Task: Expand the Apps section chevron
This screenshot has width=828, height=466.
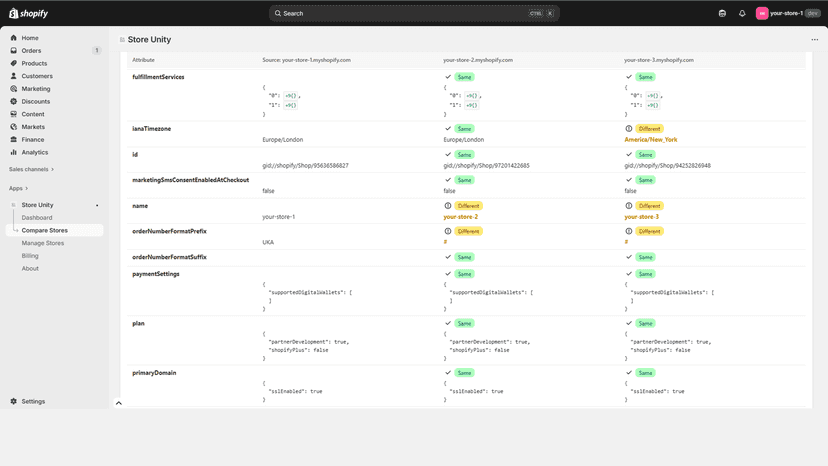Action: pyautogui.click(x=26, y=188)
